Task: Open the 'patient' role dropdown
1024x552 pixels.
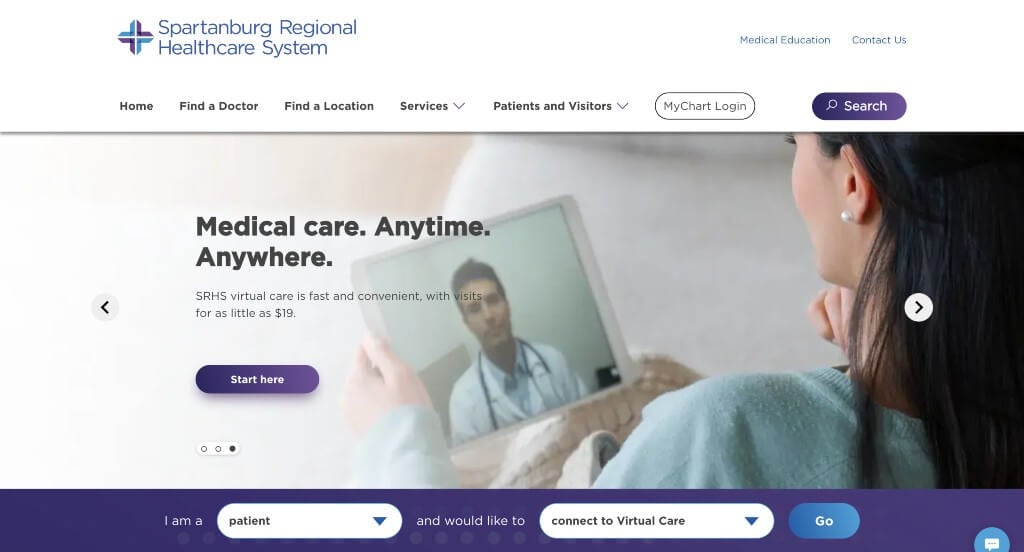Action: 310,521
